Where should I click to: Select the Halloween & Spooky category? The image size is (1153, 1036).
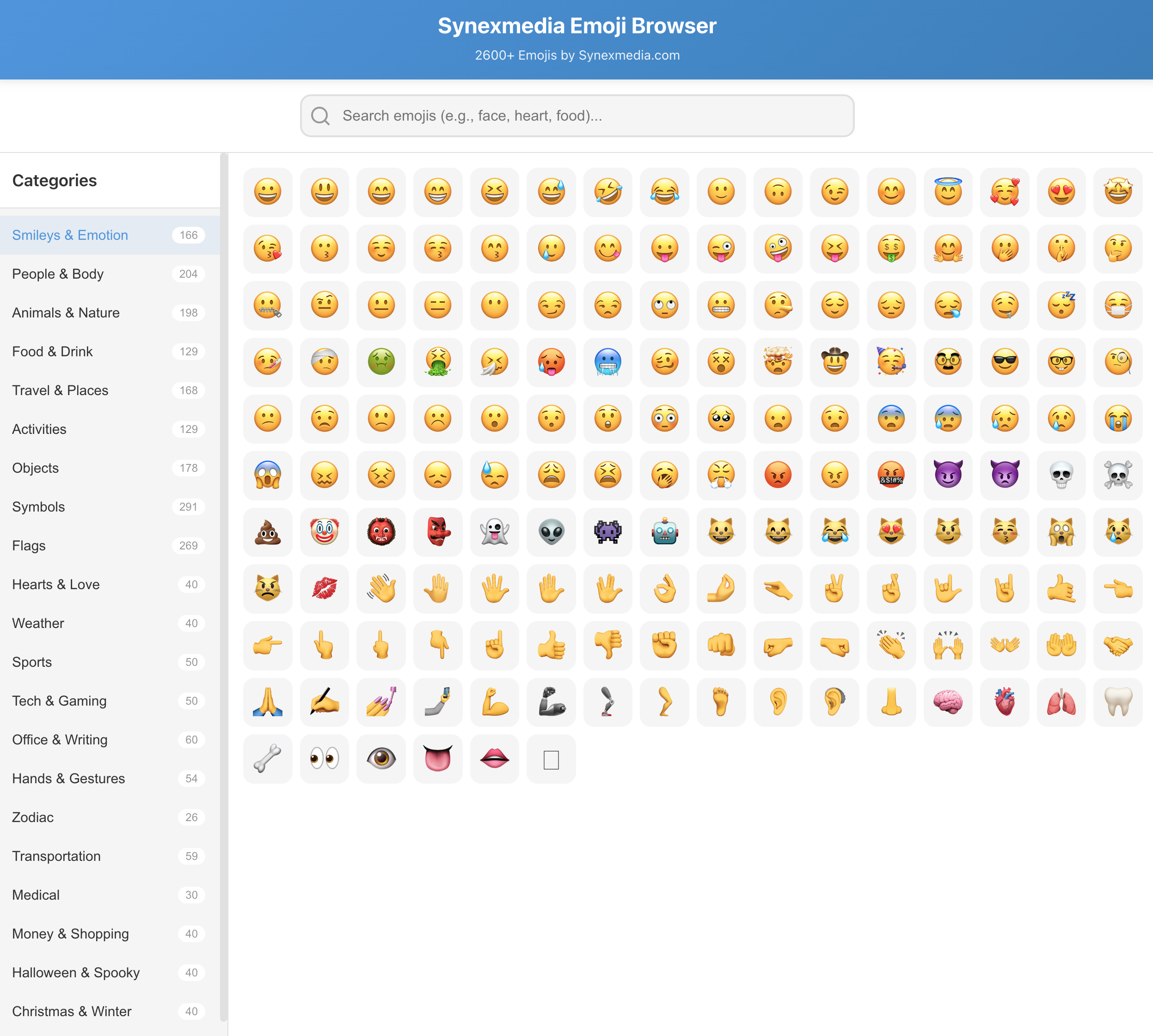click(x=76, y=972)
